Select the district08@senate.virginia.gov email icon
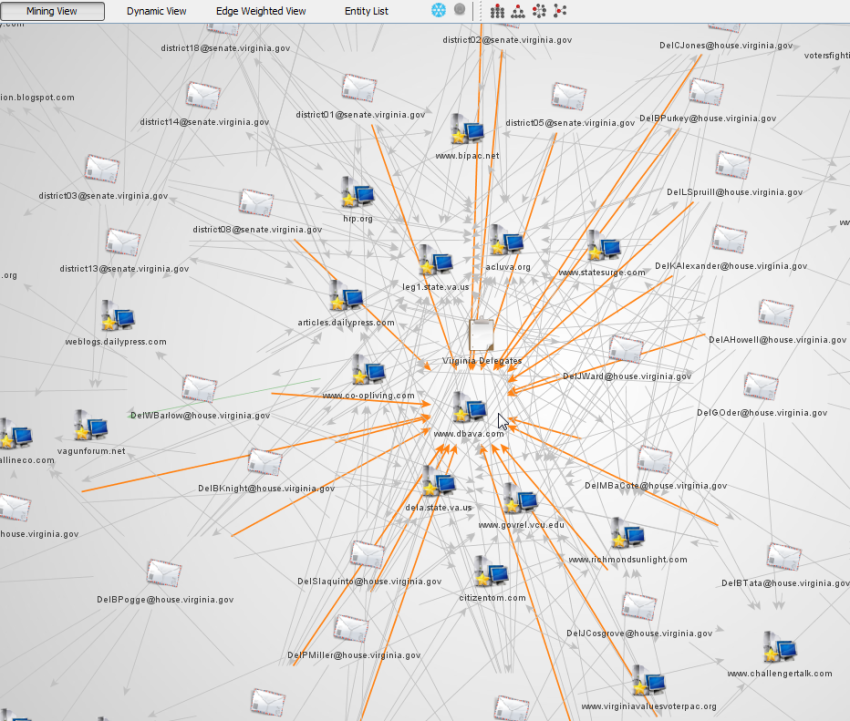Screen dimensions: 850x721 tap(256, 203)
